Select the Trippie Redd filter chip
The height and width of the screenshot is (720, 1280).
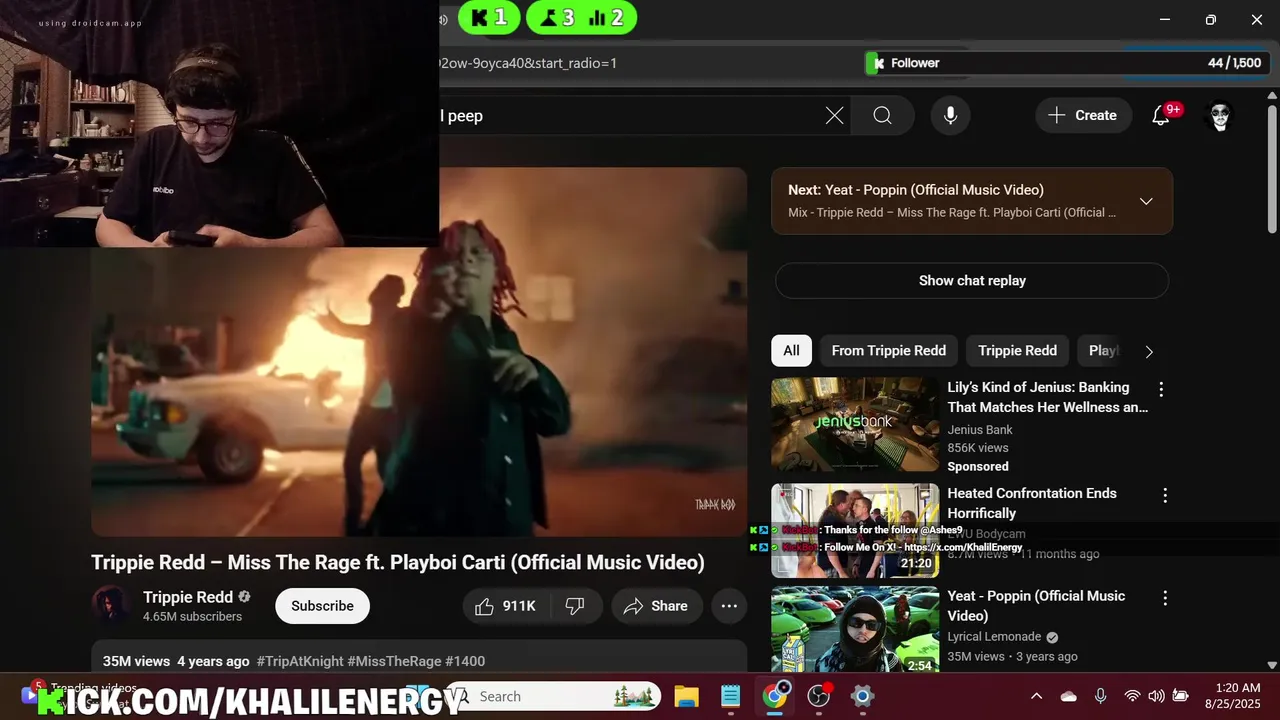pyautogui.click(x=1017, y=351)
